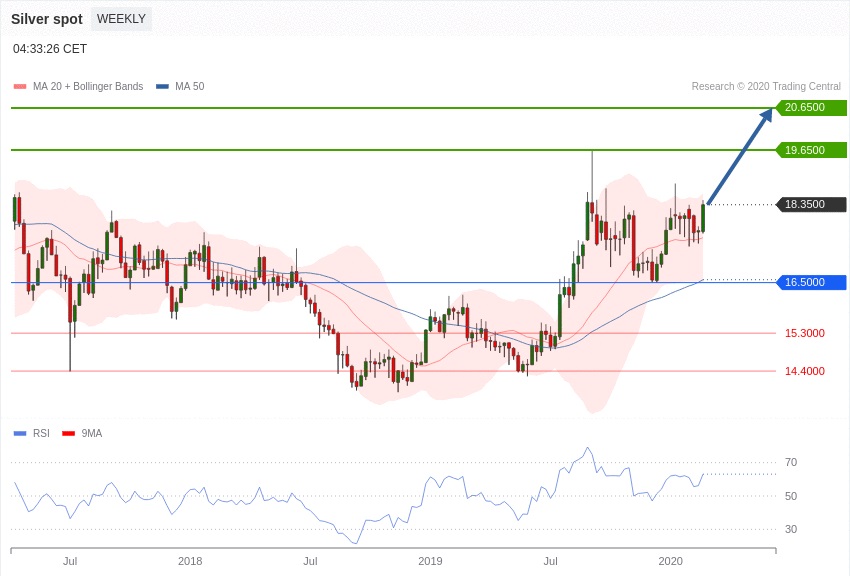Click the RSI legend label

tap(41, 433)
